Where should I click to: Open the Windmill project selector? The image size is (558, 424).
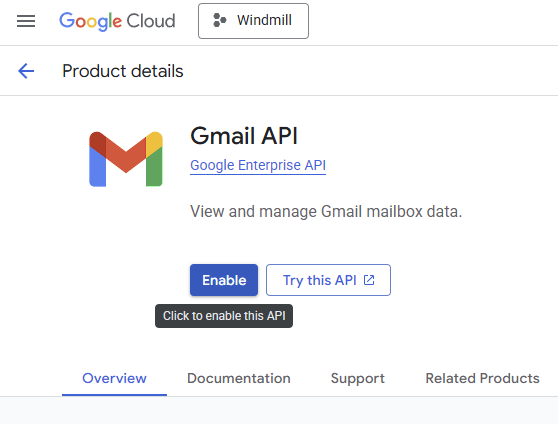pyautogui.click(x=253, y=21)
